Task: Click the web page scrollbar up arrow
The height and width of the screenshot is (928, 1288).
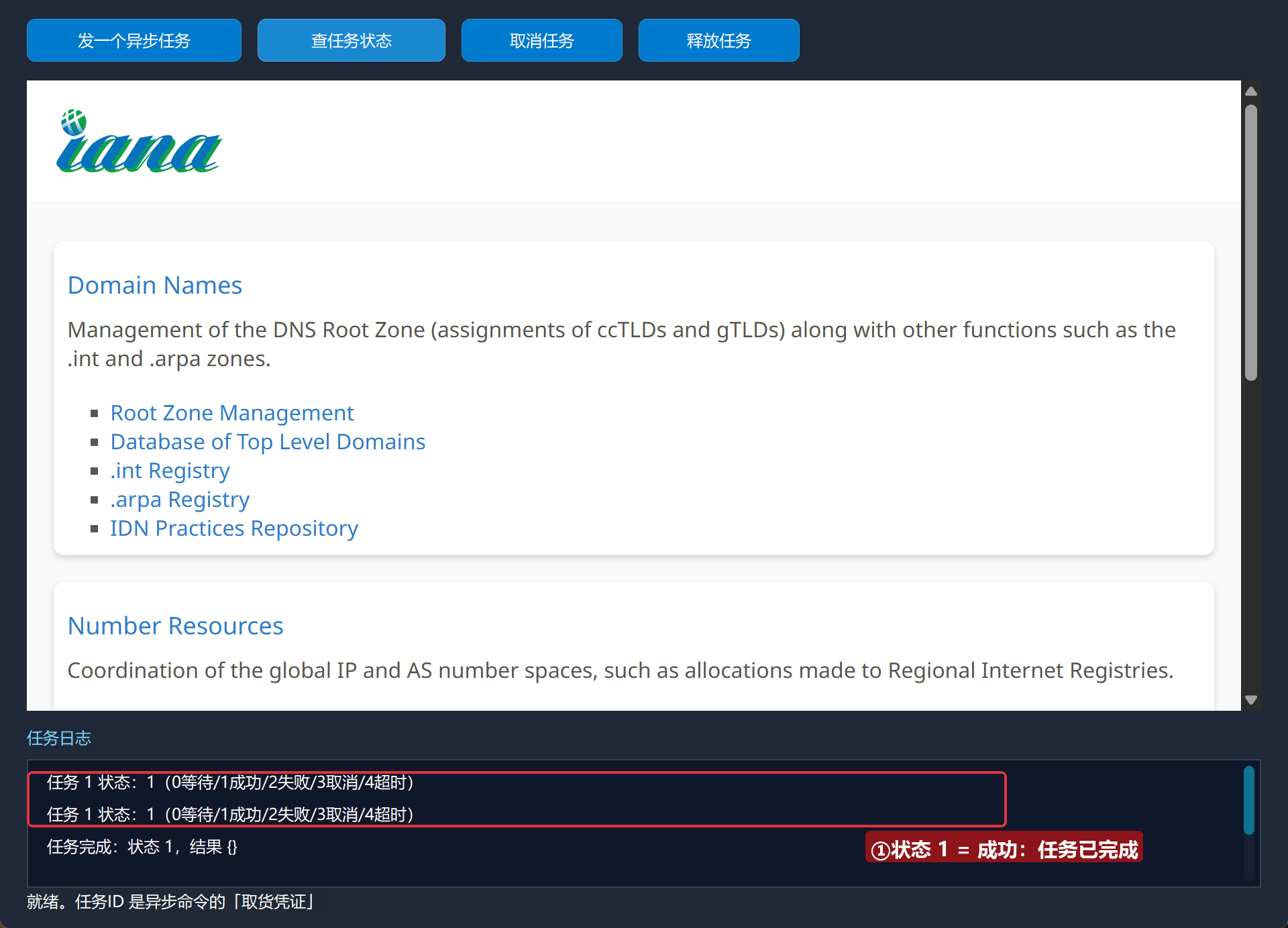Action: click(x=1251, y=91)
